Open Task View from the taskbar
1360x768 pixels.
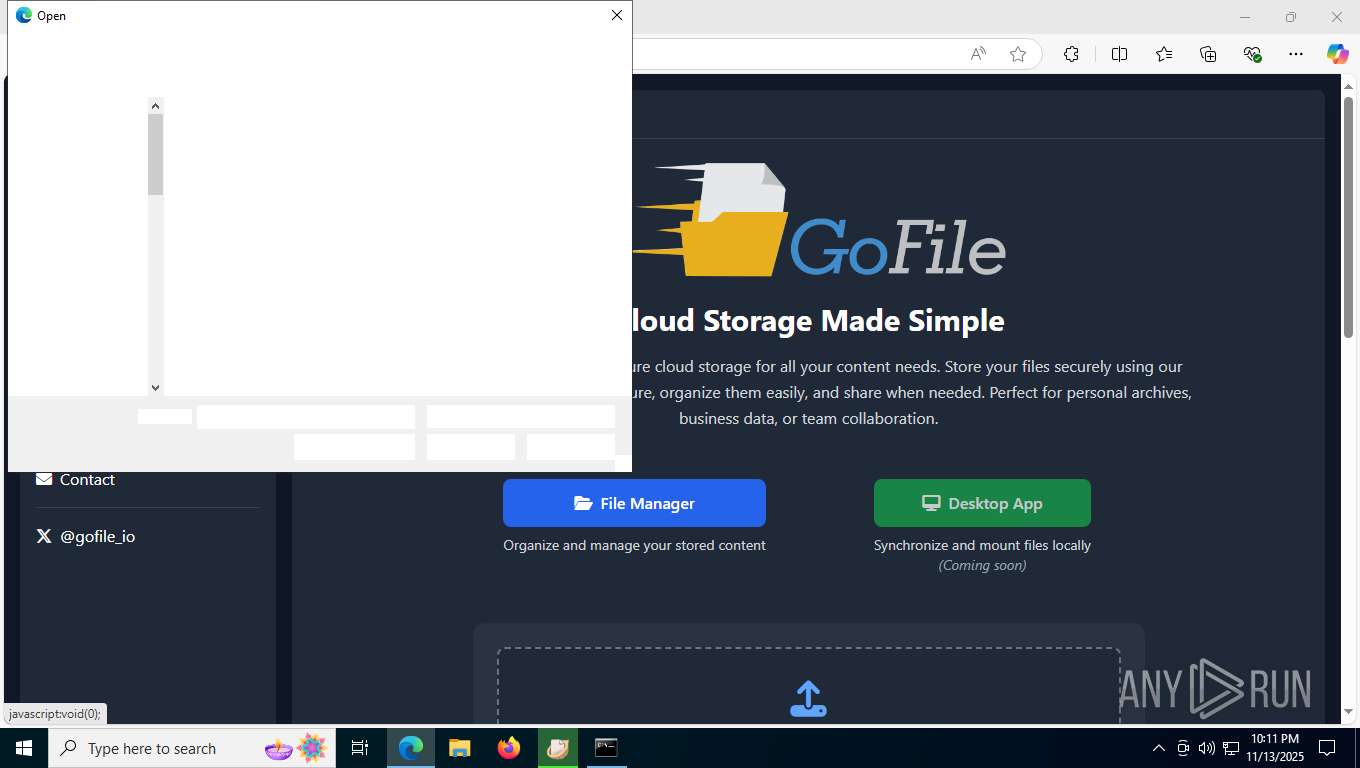pyautogui.click(x=360, y=748)
